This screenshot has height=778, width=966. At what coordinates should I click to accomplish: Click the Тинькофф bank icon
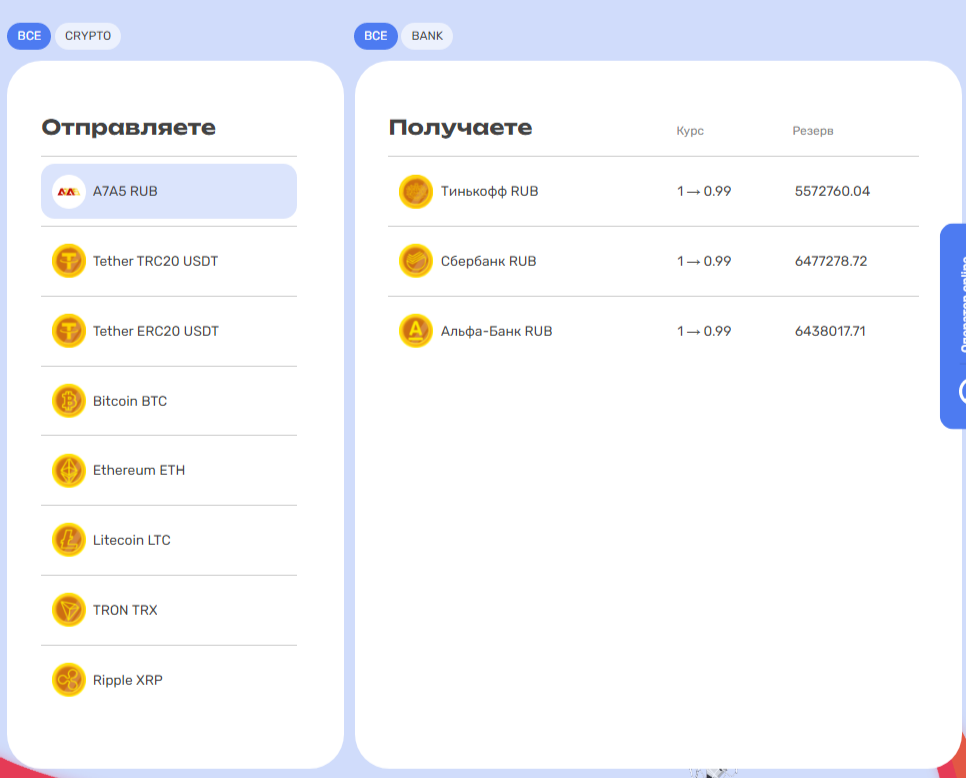pyautogui.click(x=416, y=192)
